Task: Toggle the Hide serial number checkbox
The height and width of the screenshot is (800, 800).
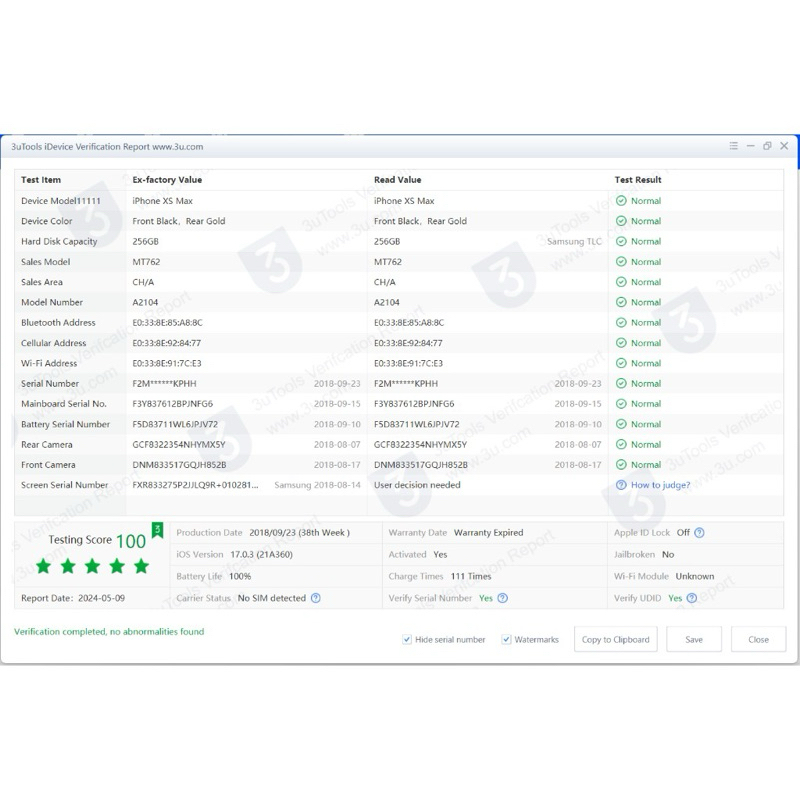Action: point(408,640)
